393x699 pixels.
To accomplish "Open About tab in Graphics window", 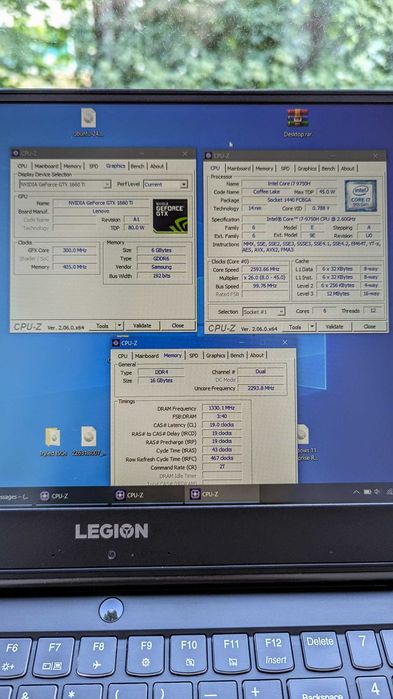I will 157,166.
